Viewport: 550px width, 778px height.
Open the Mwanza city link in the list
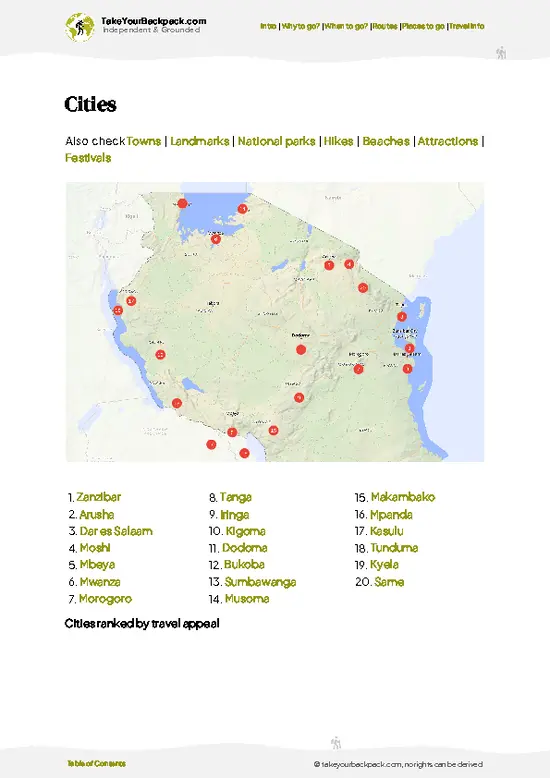click(100, 582)
